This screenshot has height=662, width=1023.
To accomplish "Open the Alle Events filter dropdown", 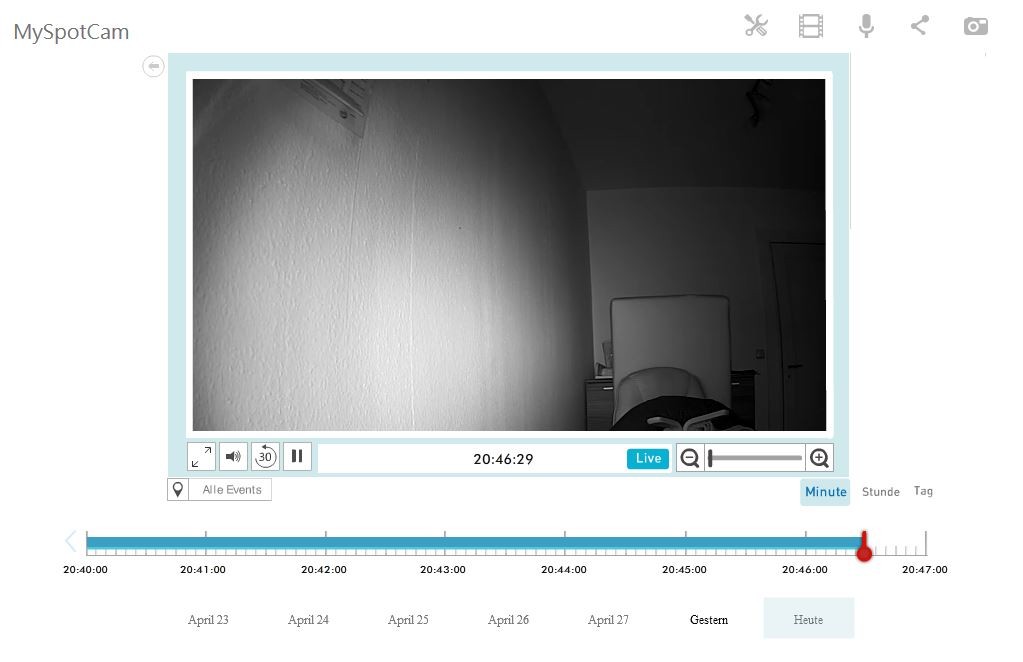I will coord(230,490).
